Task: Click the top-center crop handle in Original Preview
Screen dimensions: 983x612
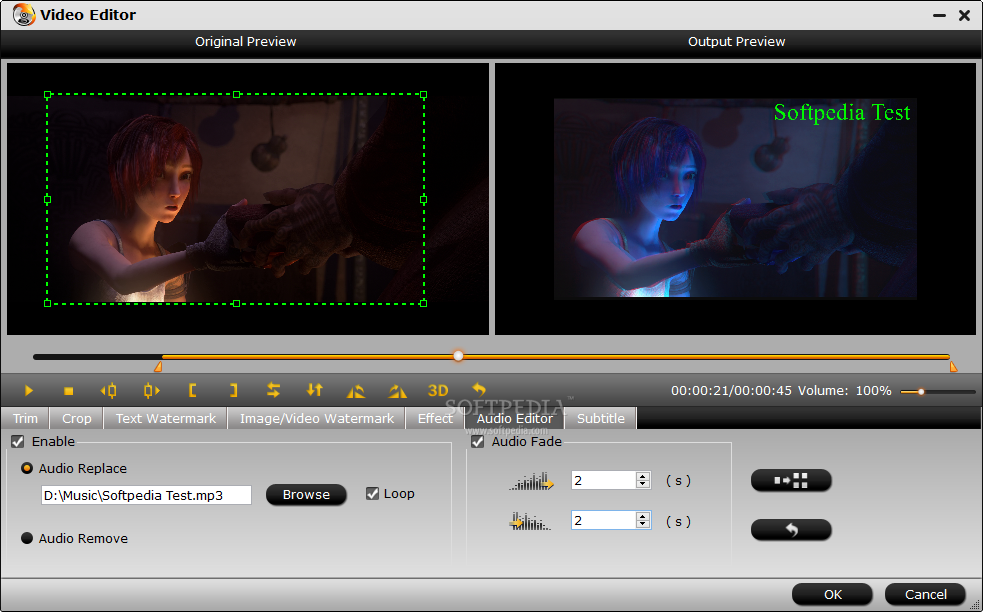Action: tap(236, 95)
